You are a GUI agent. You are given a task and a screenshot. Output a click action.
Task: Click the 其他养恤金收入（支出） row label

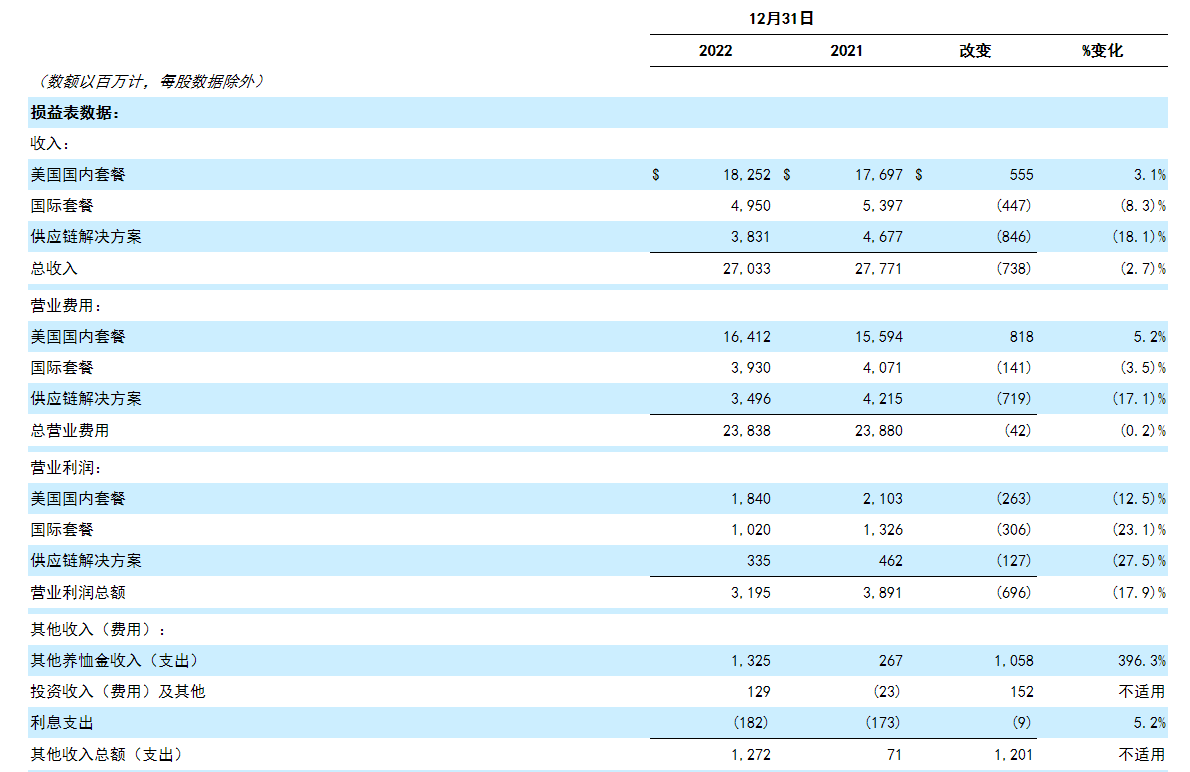[114, 661]
